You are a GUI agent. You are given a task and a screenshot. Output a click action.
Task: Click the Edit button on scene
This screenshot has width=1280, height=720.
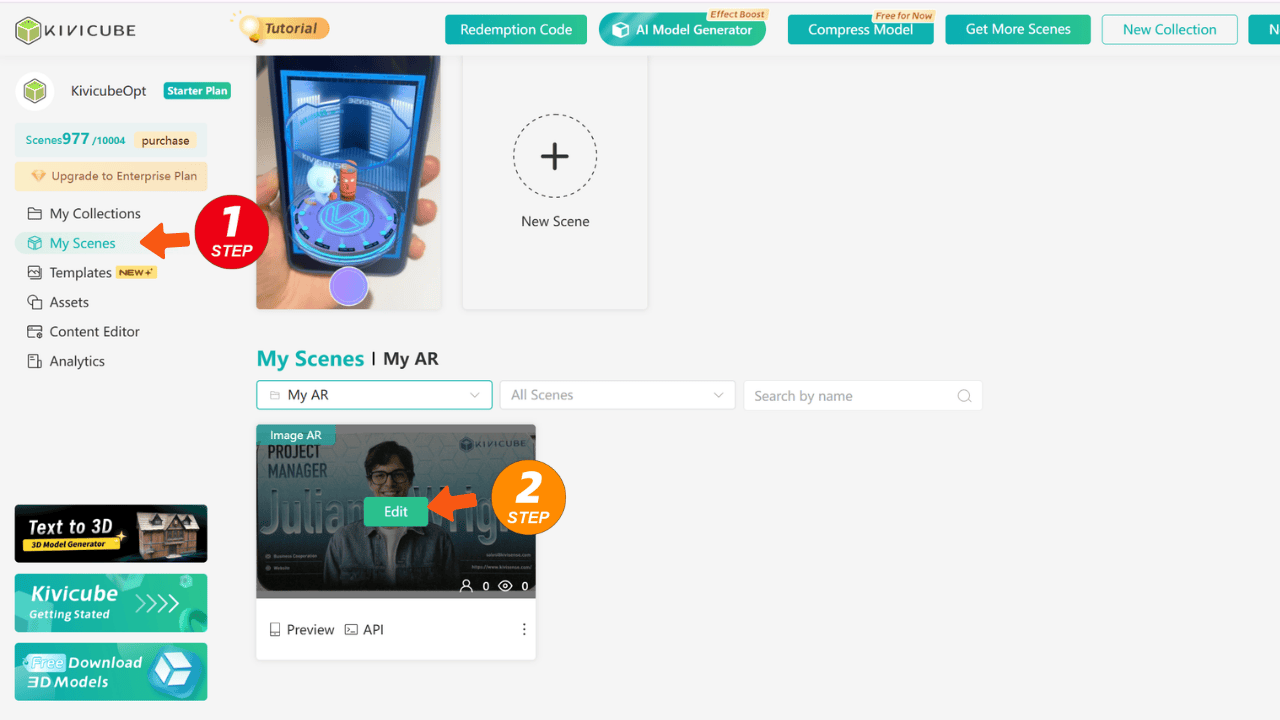tap(396, 511)
